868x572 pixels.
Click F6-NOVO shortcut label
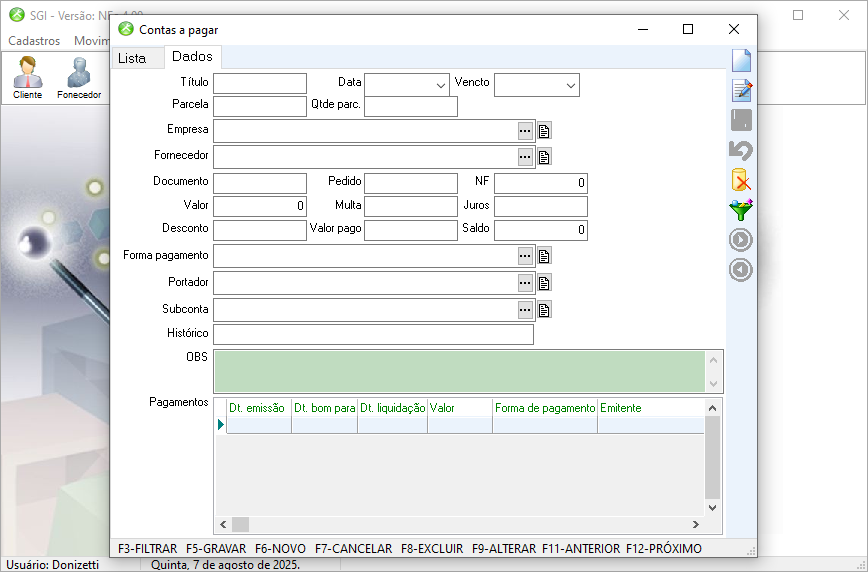(x=280, y=549)
